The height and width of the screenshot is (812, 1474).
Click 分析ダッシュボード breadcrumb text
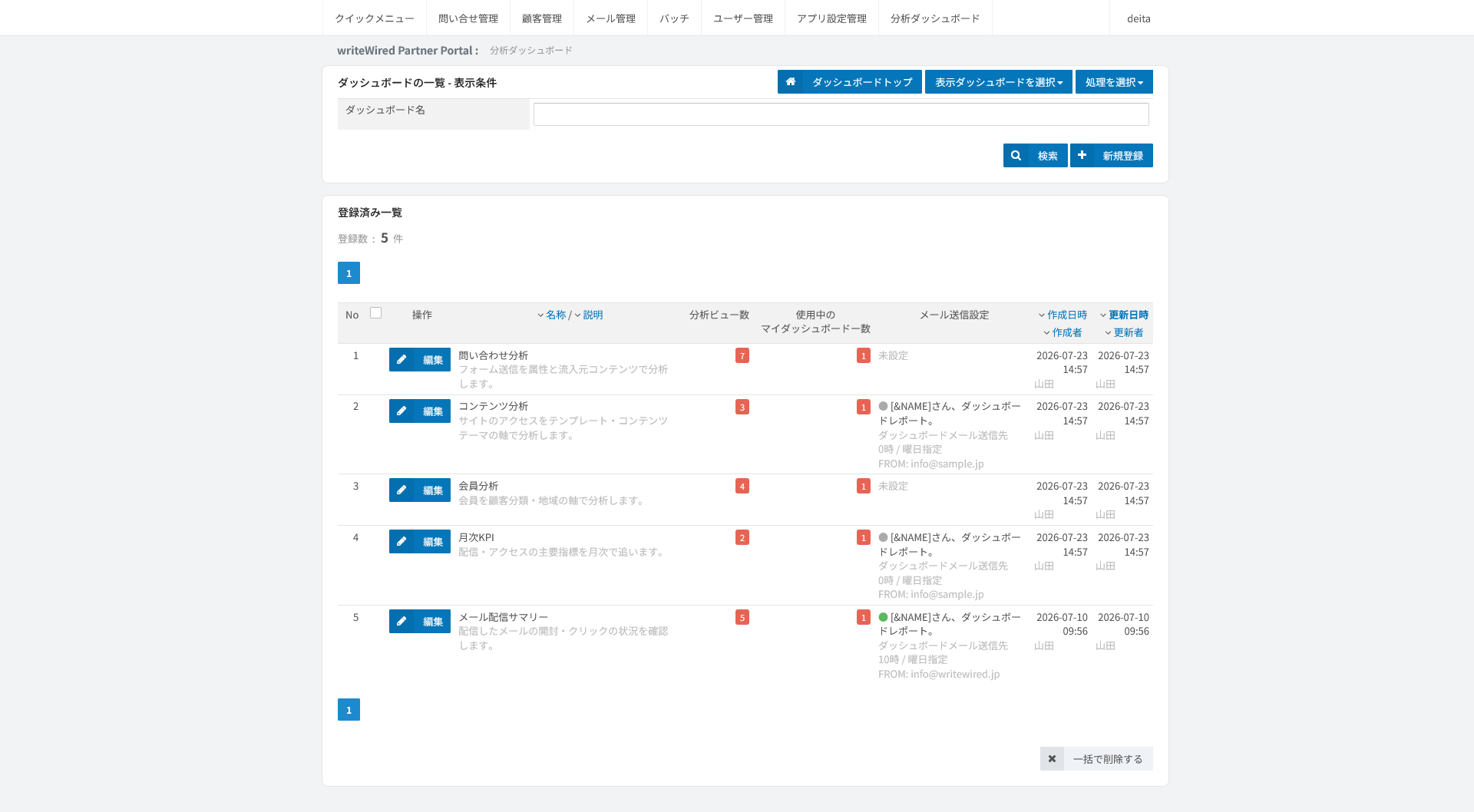point(531,50)
